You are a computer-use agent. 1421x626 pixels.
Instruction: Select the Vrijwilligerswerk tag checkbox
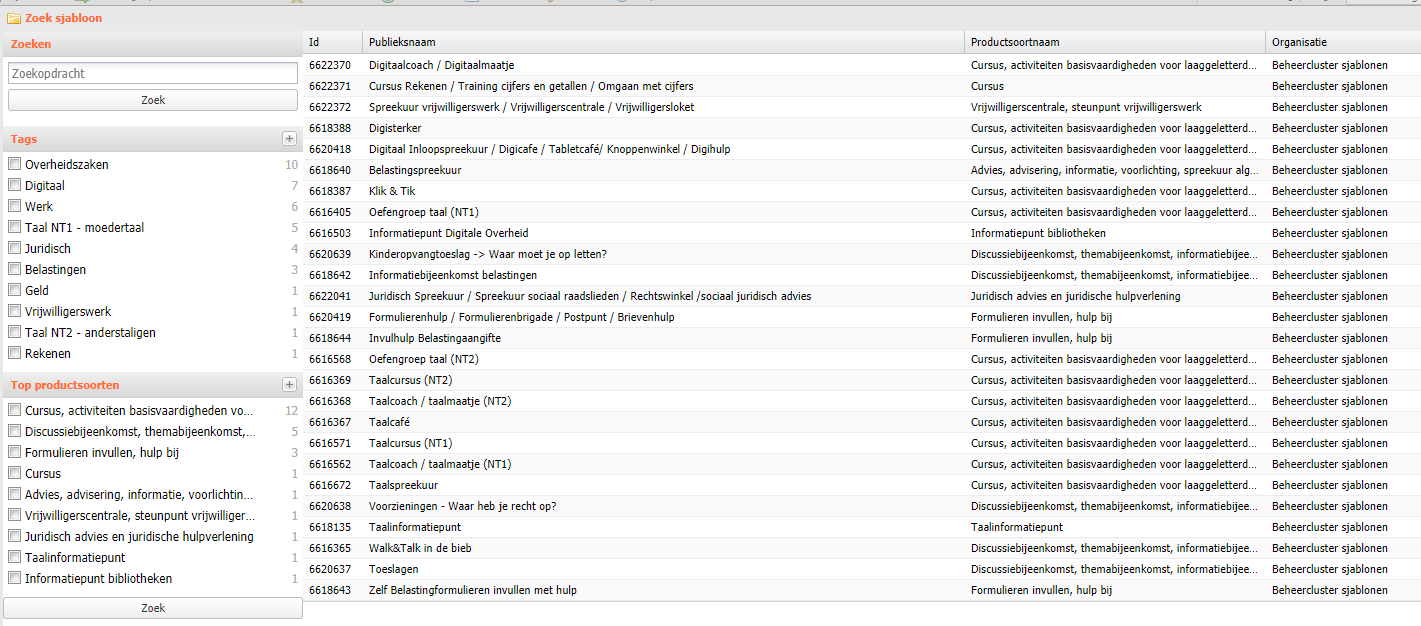point(14,311)
